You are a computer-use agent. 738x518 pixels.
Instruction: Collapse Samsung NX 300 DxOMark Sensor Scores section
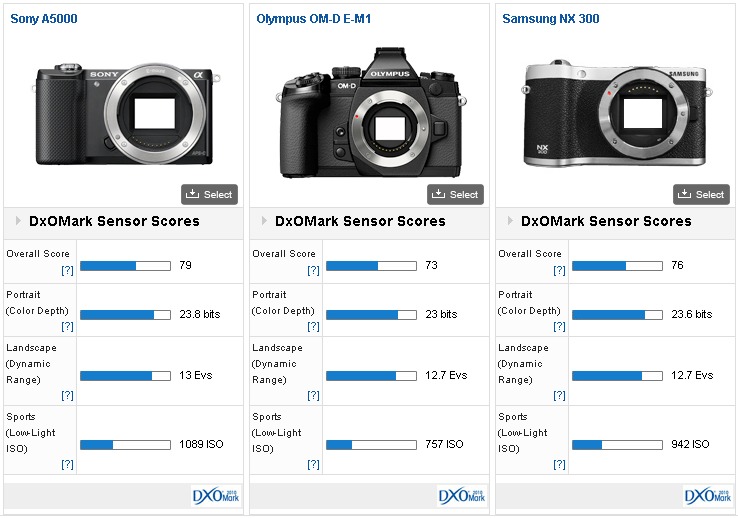[x=510, y=221]
